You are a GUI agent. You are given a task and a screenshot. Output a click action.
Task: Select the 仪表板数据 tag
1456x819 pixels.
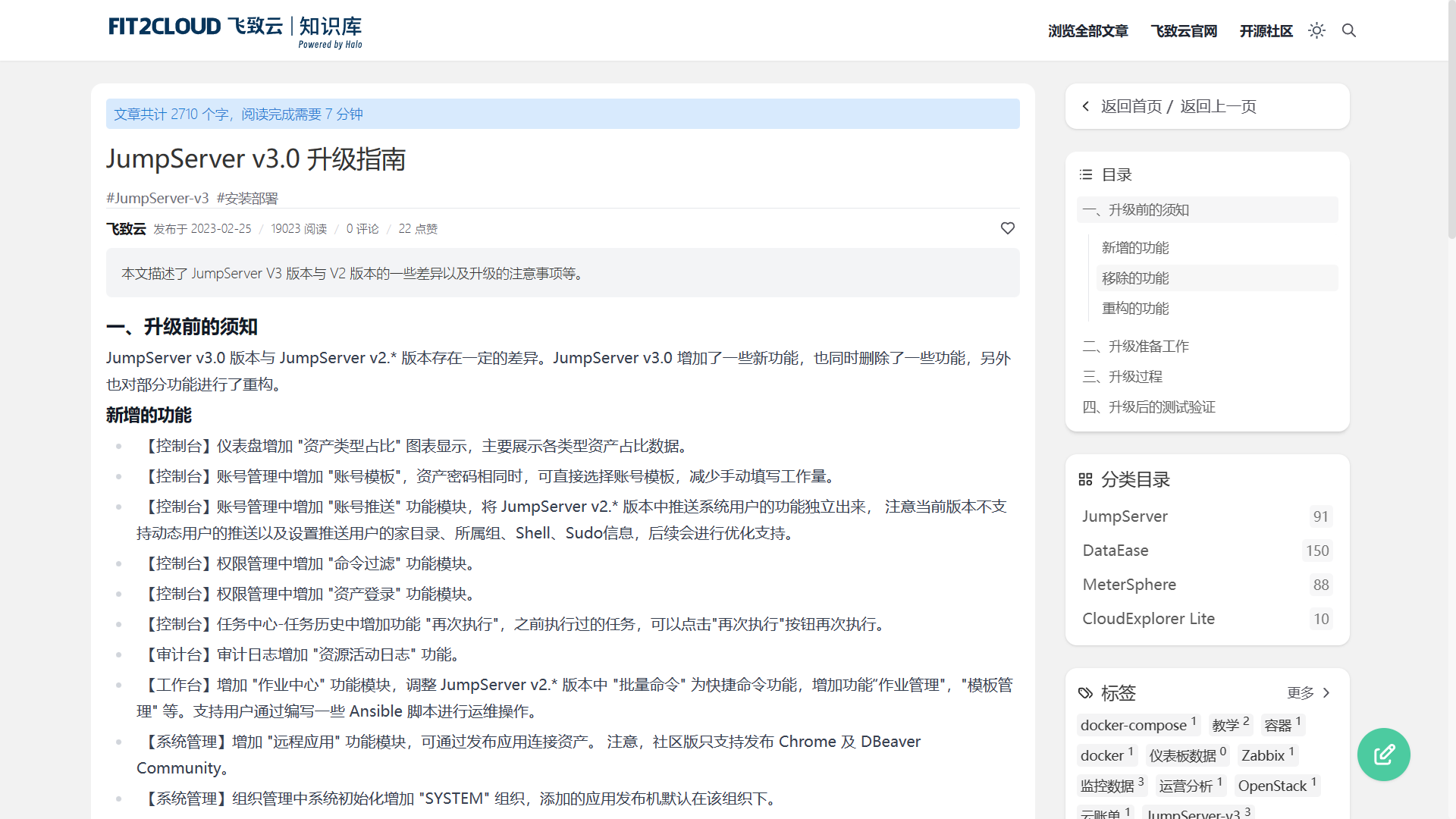[x=1187, y=755]
